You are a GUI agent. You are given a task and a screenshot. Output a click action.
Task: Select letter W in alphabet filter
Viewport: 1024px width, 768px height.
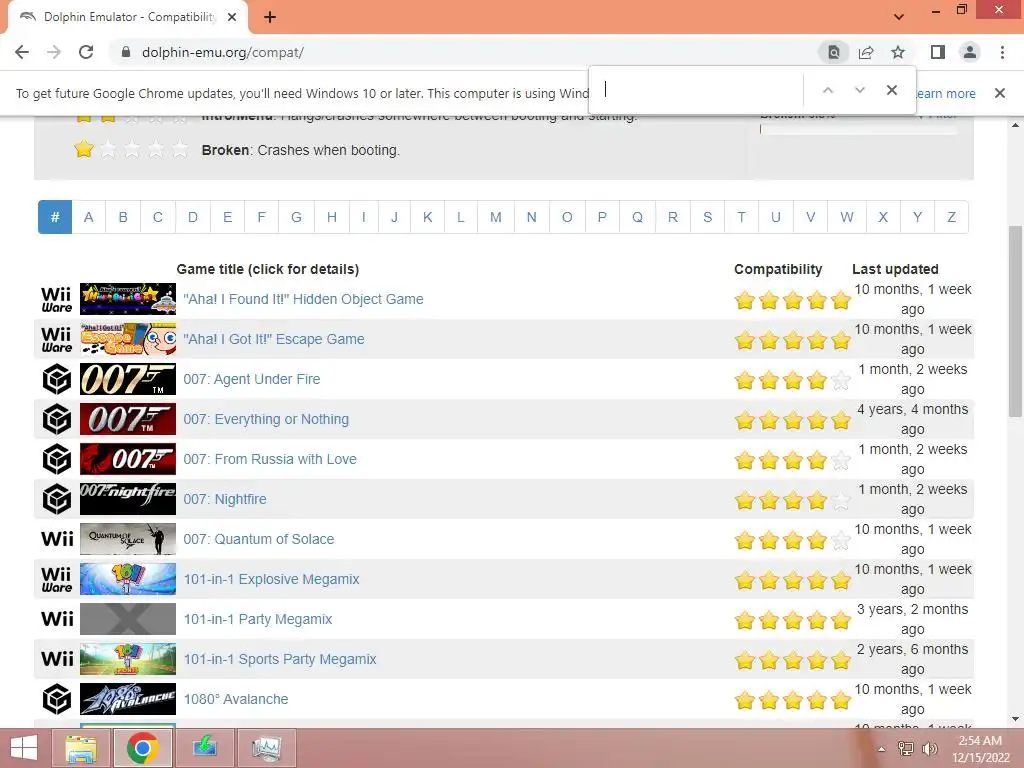click(x=847, y=217)
